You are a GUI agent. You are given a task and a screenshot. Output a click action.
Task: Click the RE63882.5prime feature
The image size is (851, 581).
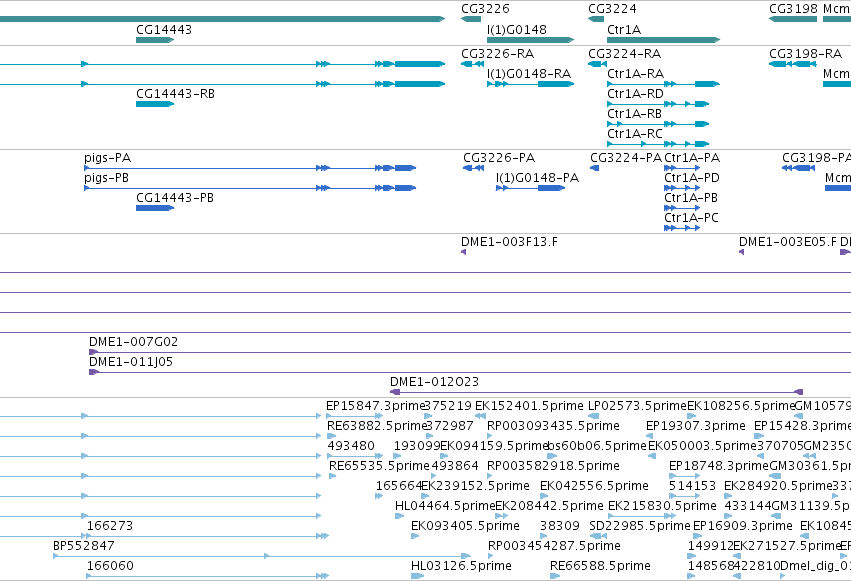331,436
